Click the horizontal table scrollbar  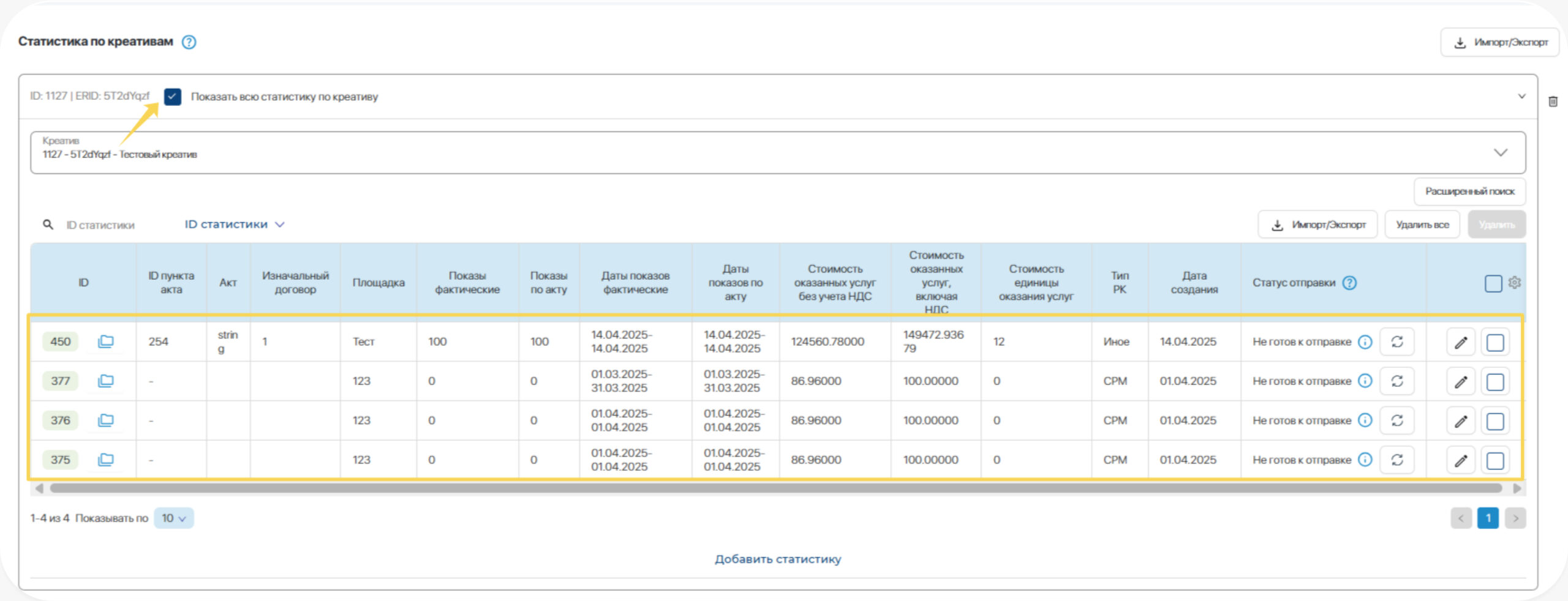coord(775,488)
